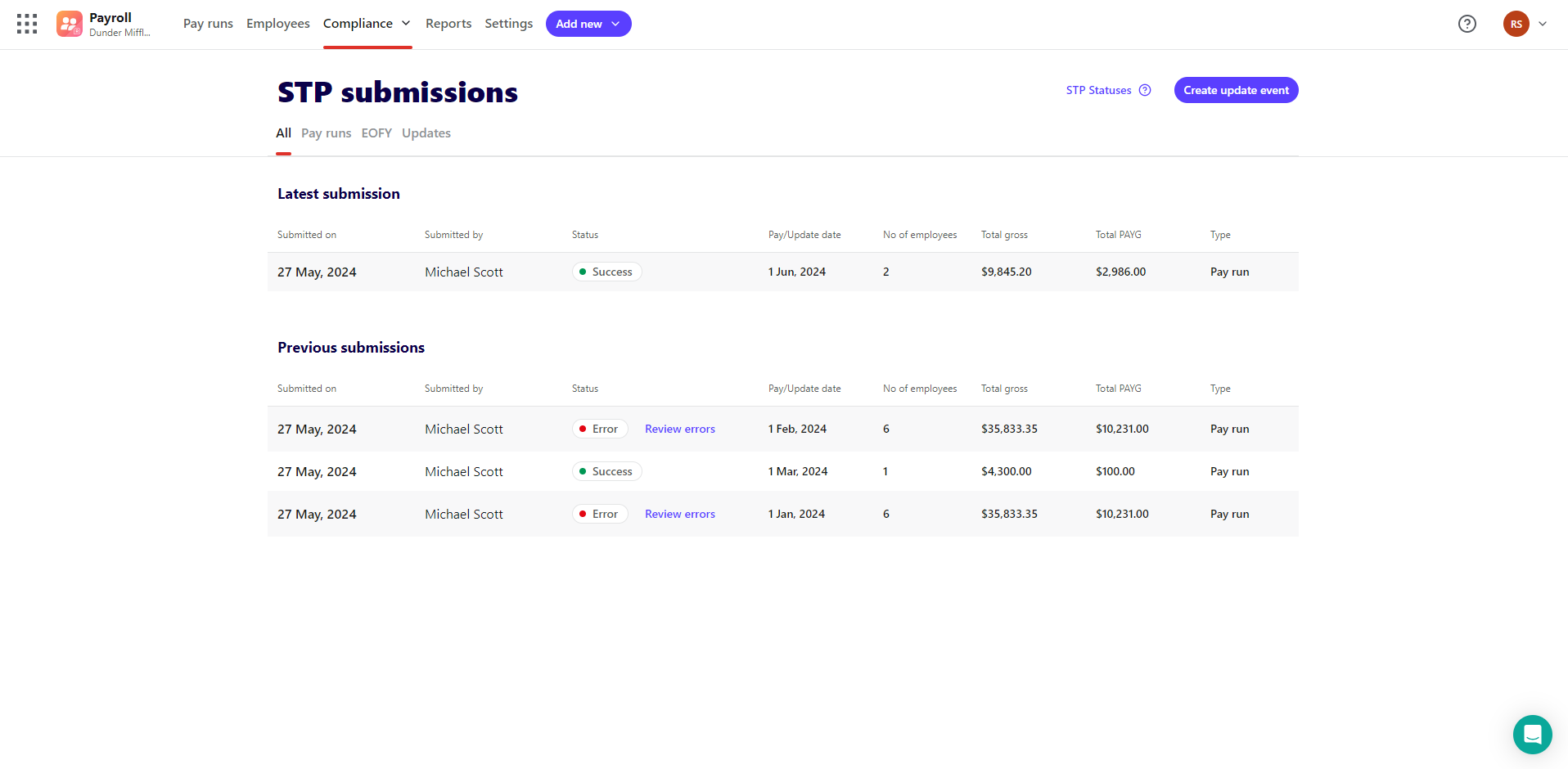The image size is (1568, 769).
Task: Click the total gross $9,845.20 cell
Action: click(x=1007, y=272)
